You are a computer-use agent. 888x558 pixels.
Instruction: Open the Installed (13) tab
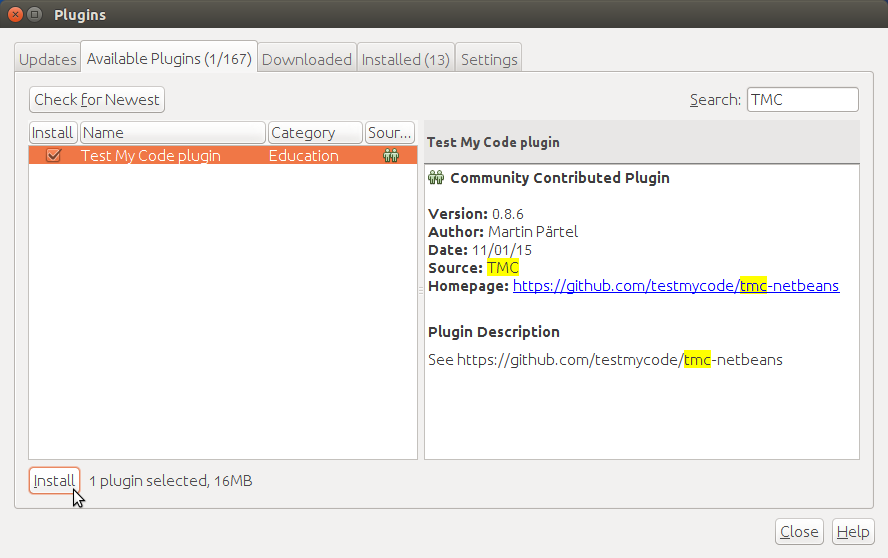[x=405, y=59]
